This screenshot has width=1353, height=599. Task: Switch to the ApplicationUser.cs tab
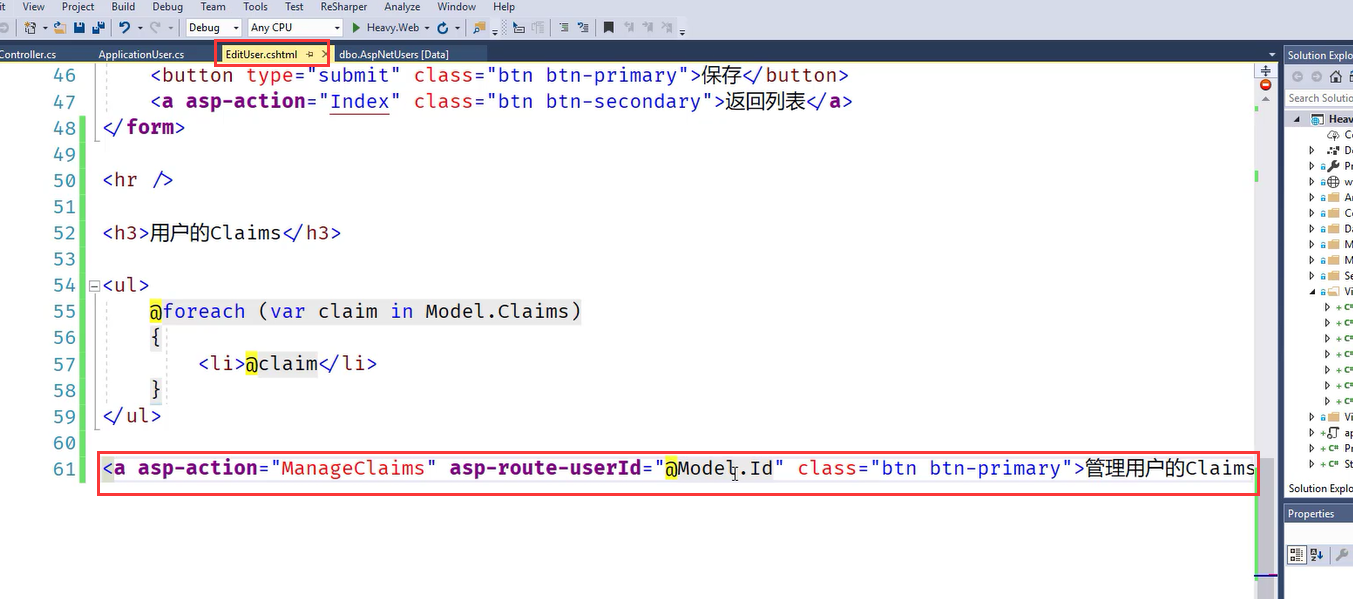point(141,54)
